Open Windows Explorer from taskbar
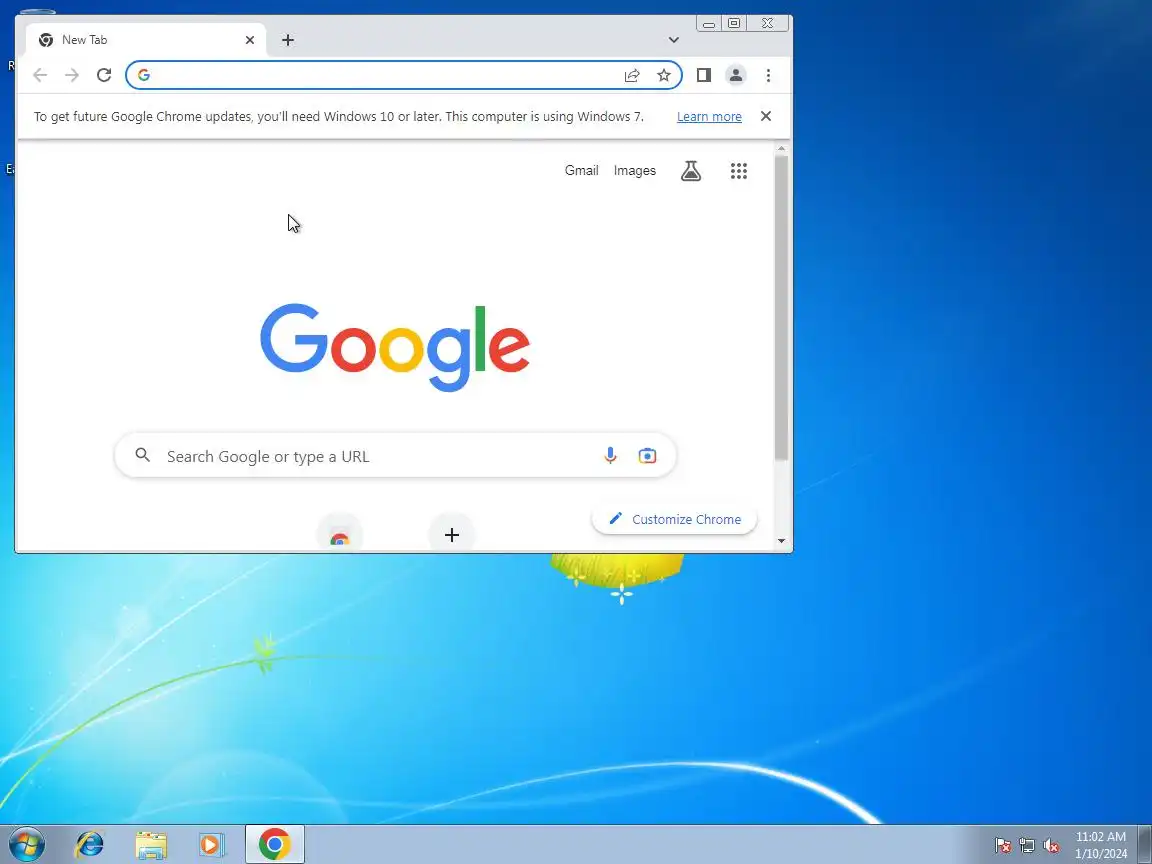The width and height of the screenshot is (1152, 864). (151, 844)
